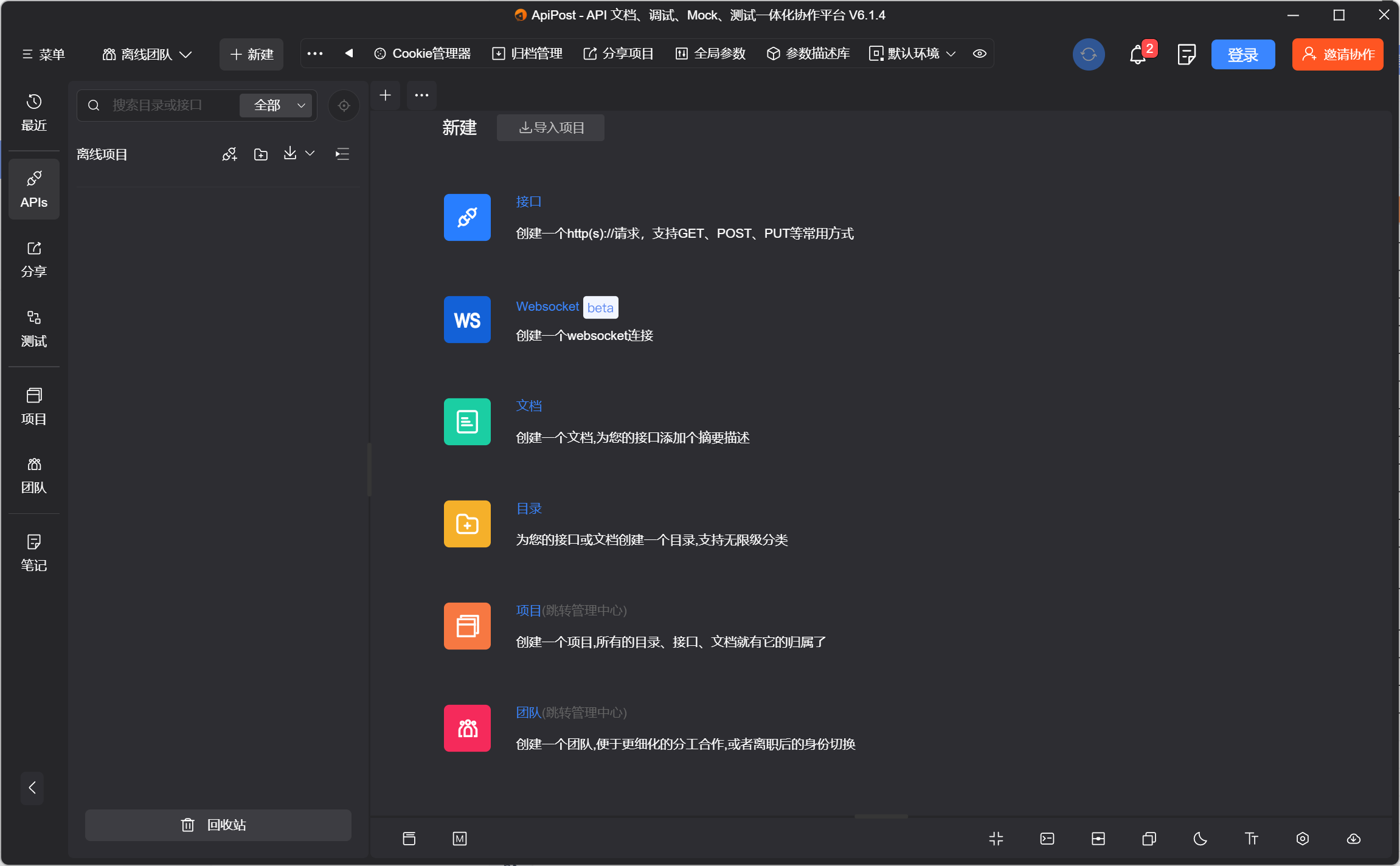Screen dimensions: 1400x866
Task: Click the green 文档 document icon
Action: point(467,421)
